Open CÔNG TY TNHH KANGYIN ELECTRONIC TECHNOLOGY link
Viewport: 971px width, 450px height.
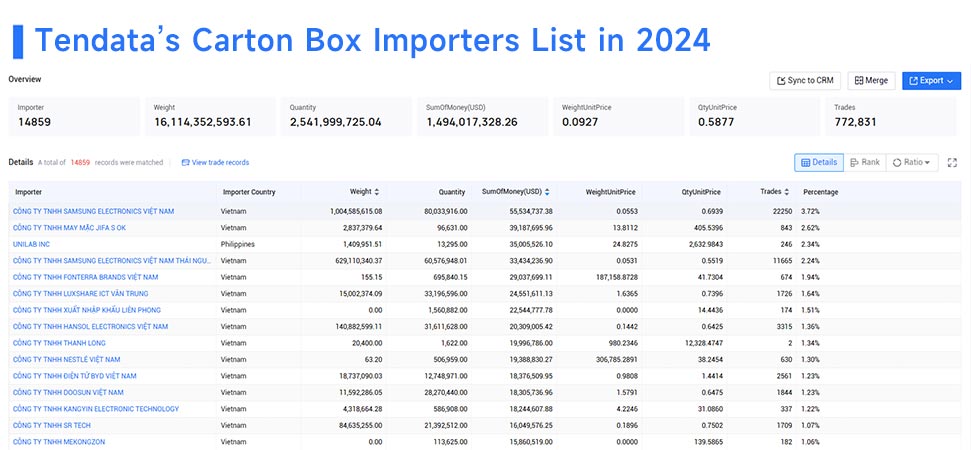tap(96, 409)
